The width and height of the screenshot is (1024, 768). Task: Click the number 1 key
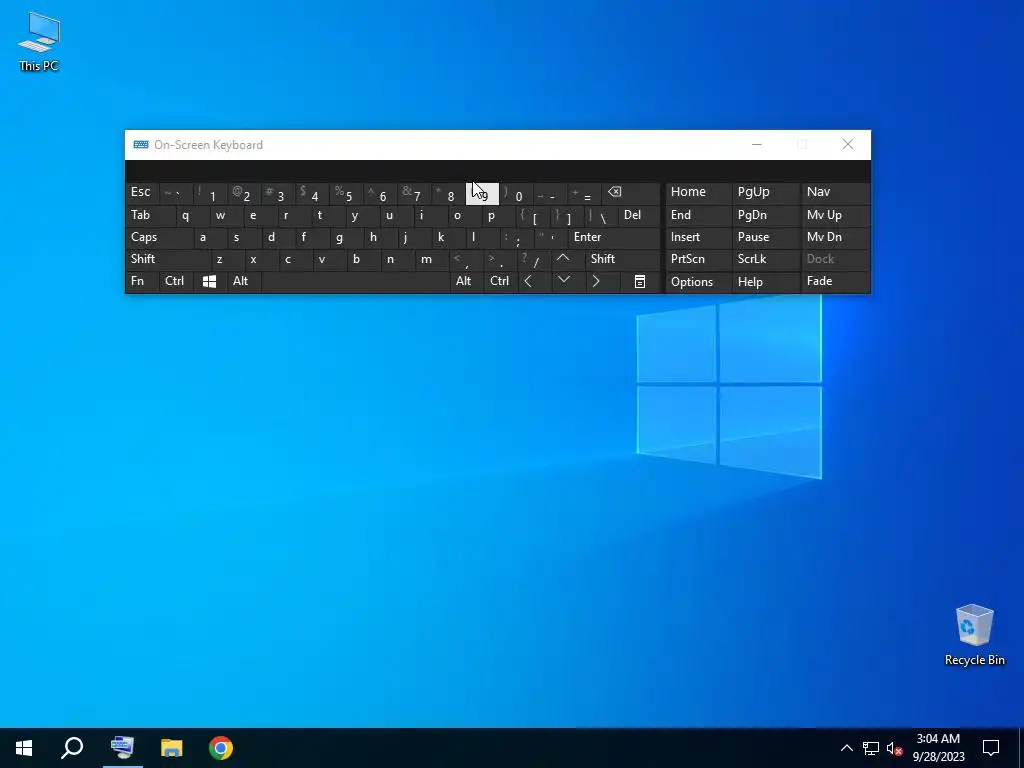210,193
